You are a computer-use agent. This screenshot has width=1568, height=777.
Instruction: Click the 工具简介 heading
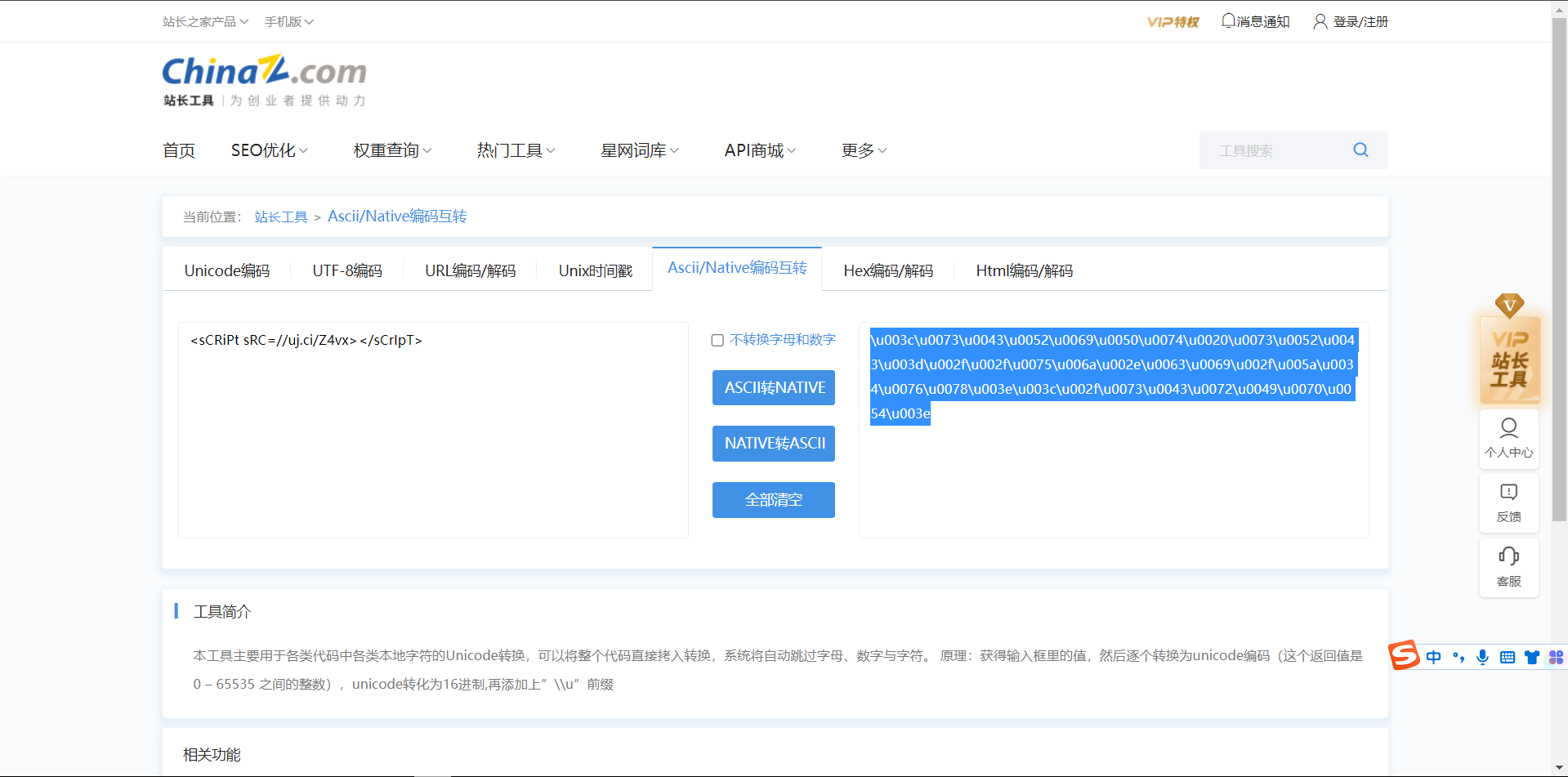coord(222,611)
